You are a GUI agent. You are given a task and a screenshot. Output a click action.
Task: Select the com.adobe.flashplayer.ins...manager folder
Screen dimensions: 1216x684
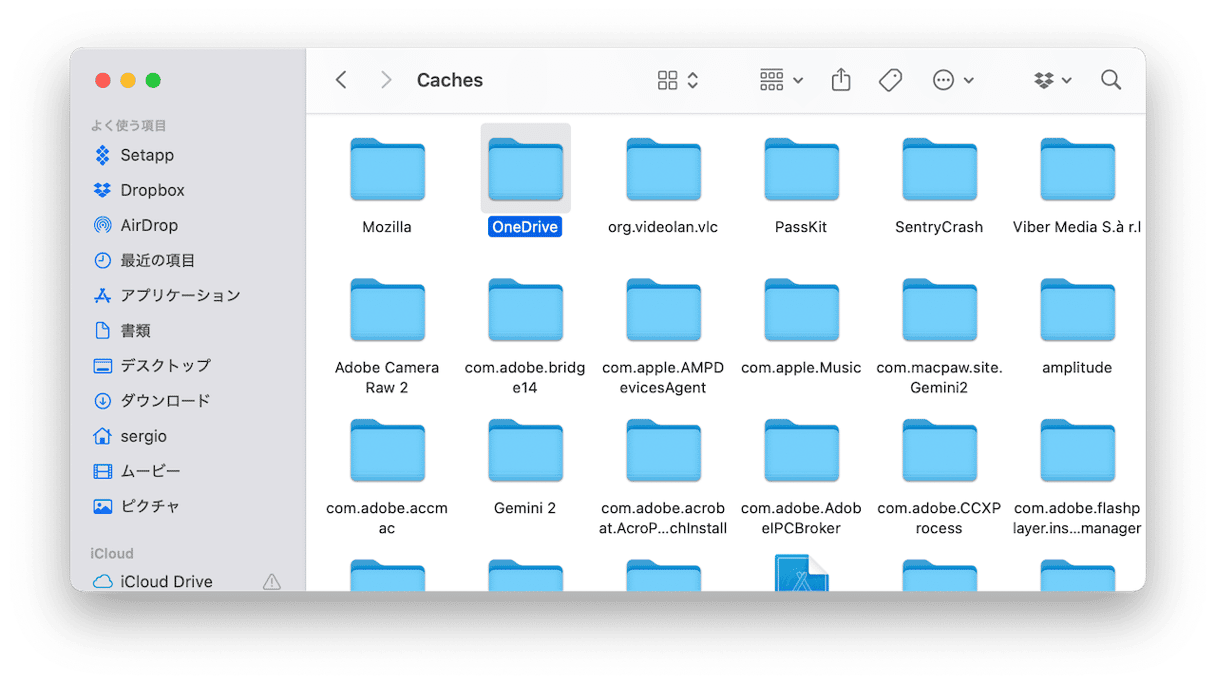coord(1077,451)
